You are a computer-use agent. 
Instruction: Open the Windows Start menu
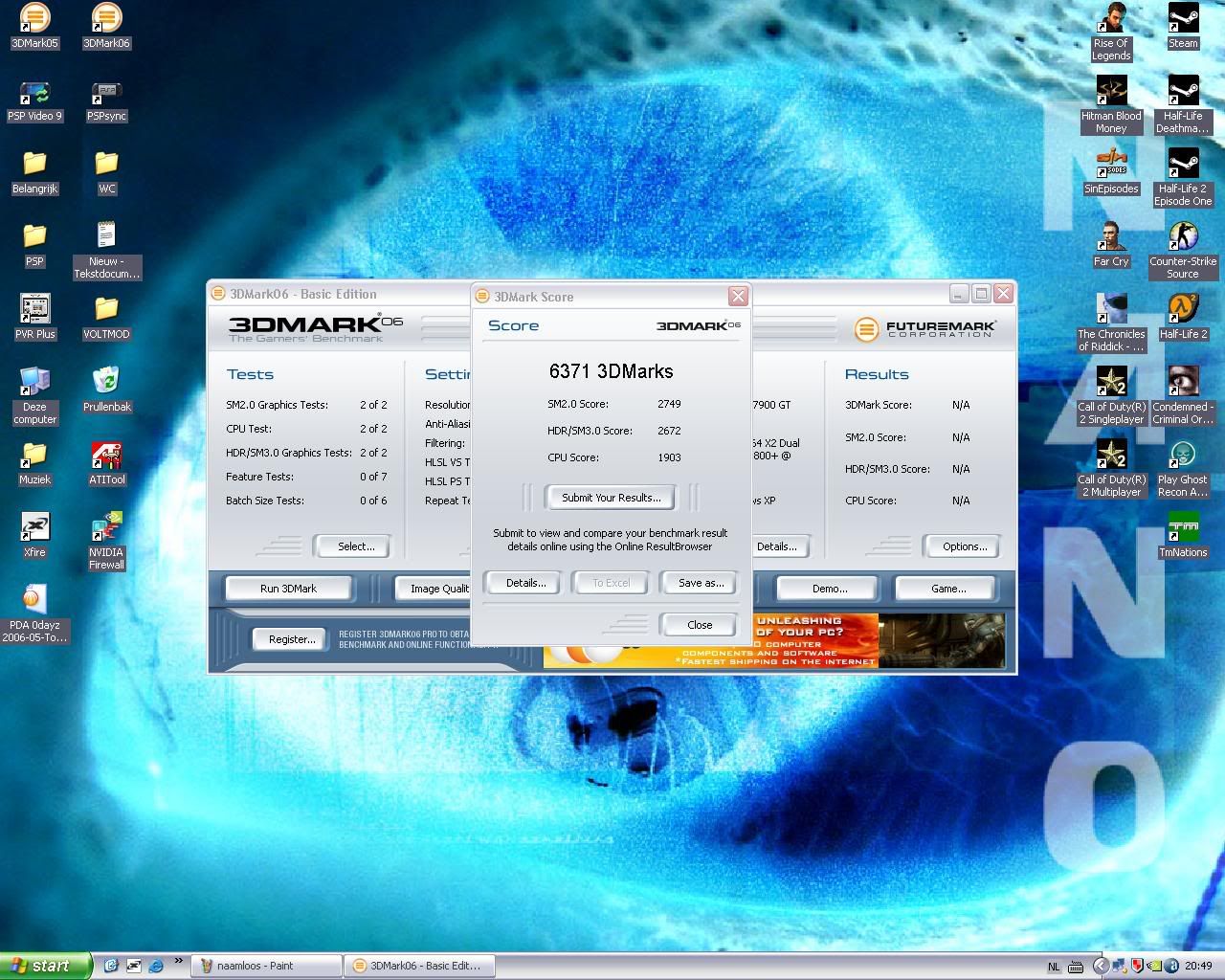click(x=46, y=966)
